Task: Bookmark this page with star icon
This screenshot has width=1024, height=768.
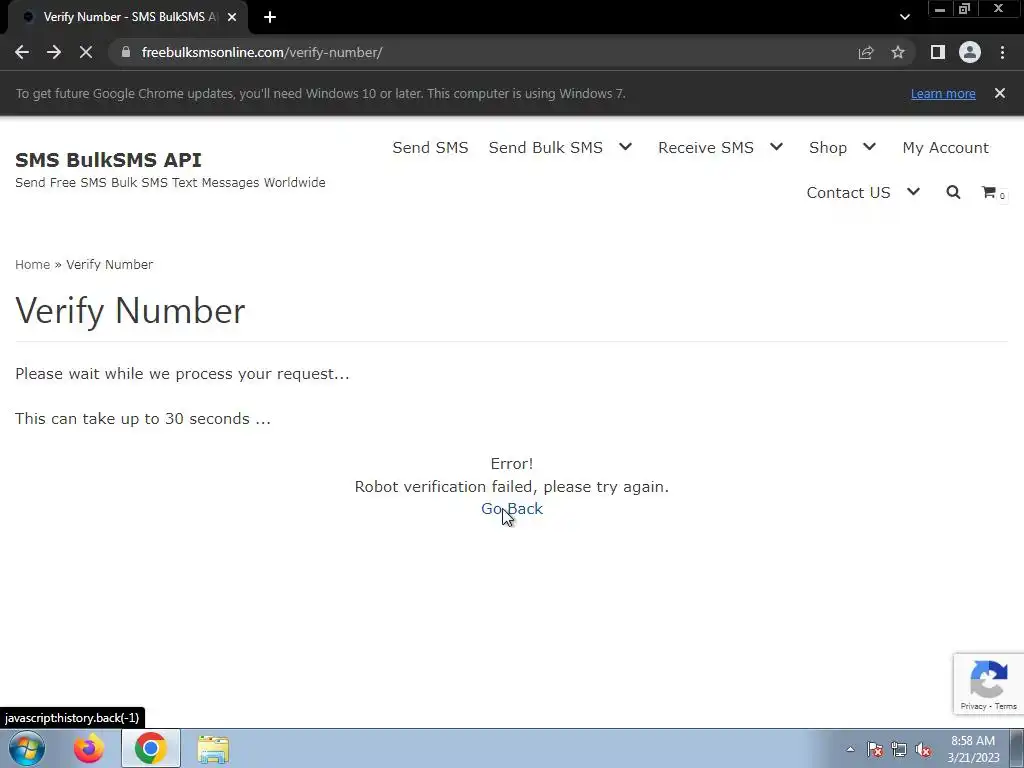Action: 898,52
